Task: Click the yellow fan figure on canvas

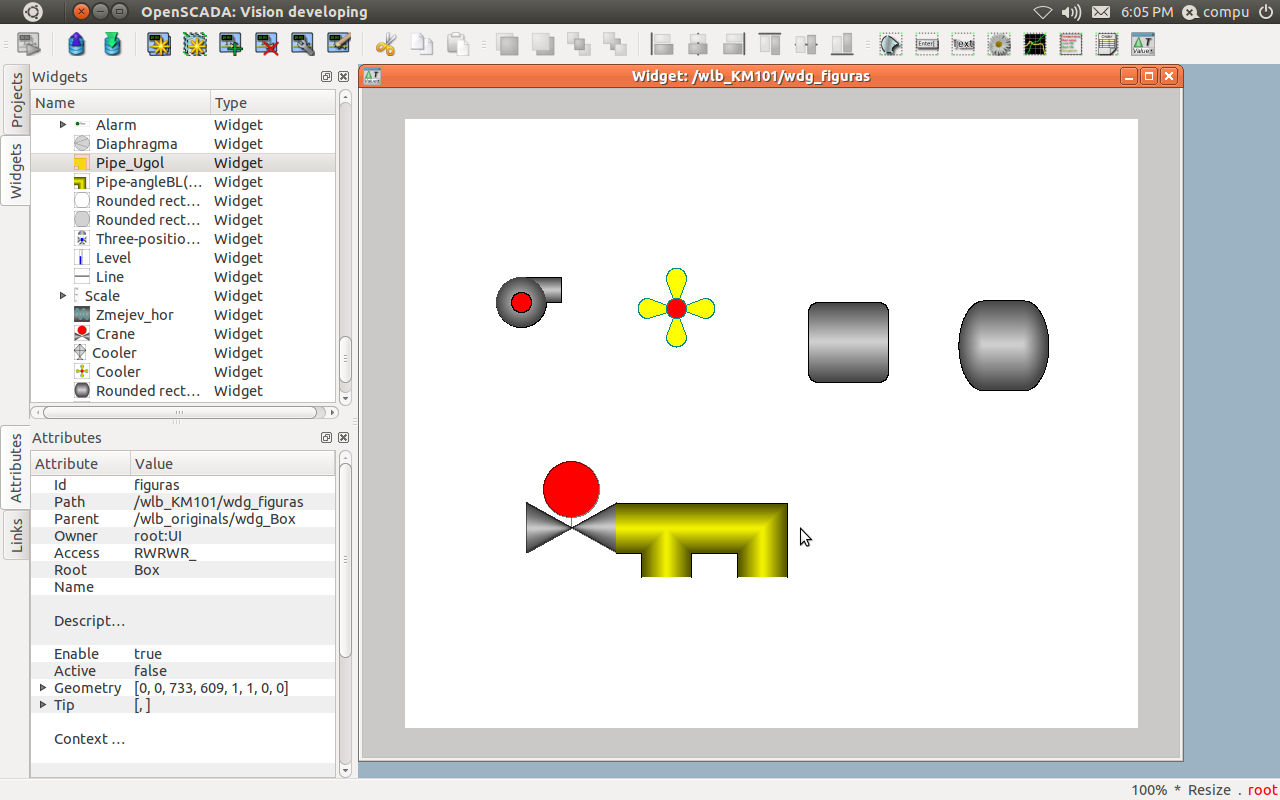Action: pos(676,308)
